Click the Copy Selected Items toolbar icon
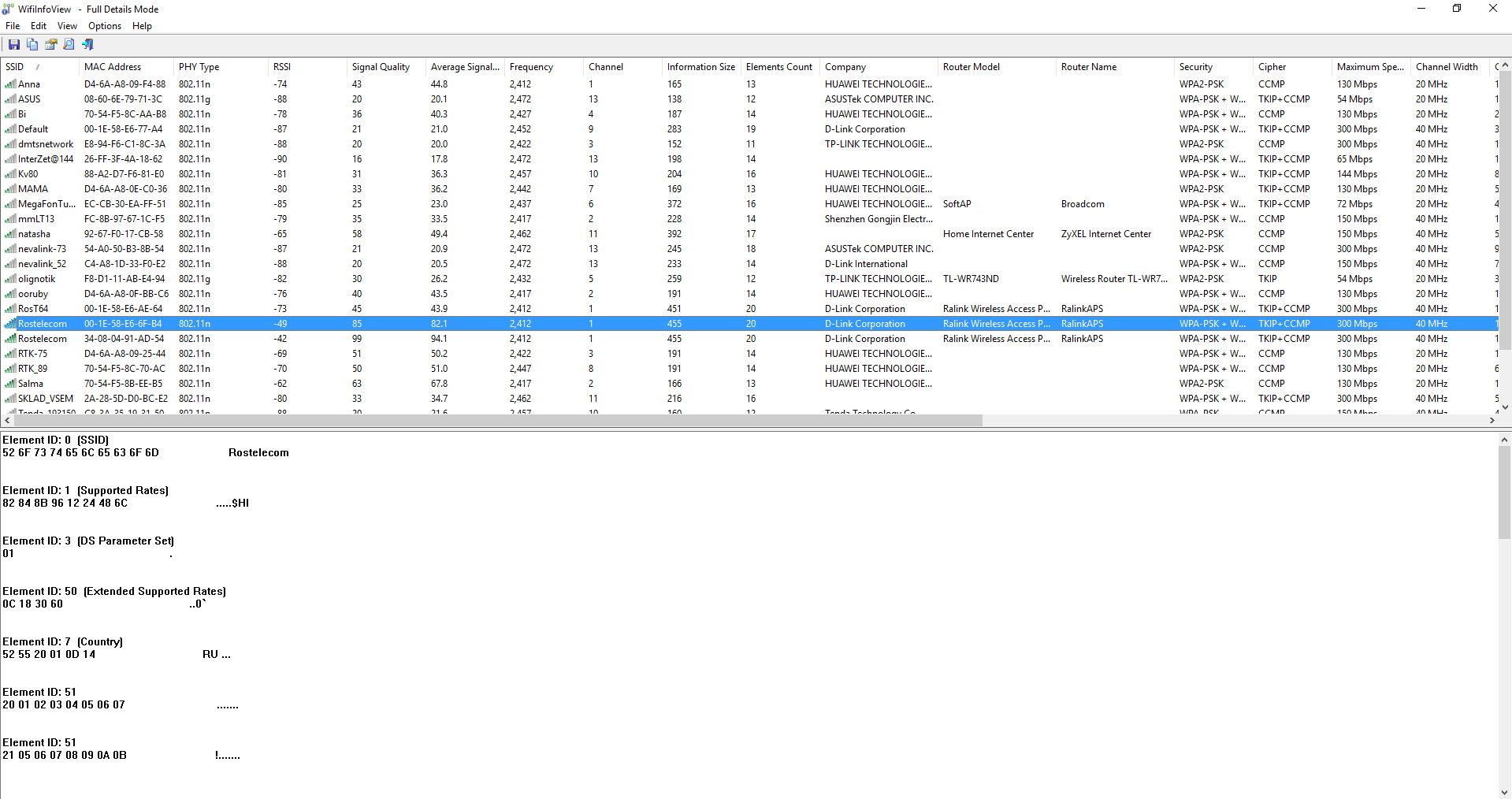Image resolution: width=1512 pixels, height=799 pixels. pyautogui.click(x=32, y=44)
